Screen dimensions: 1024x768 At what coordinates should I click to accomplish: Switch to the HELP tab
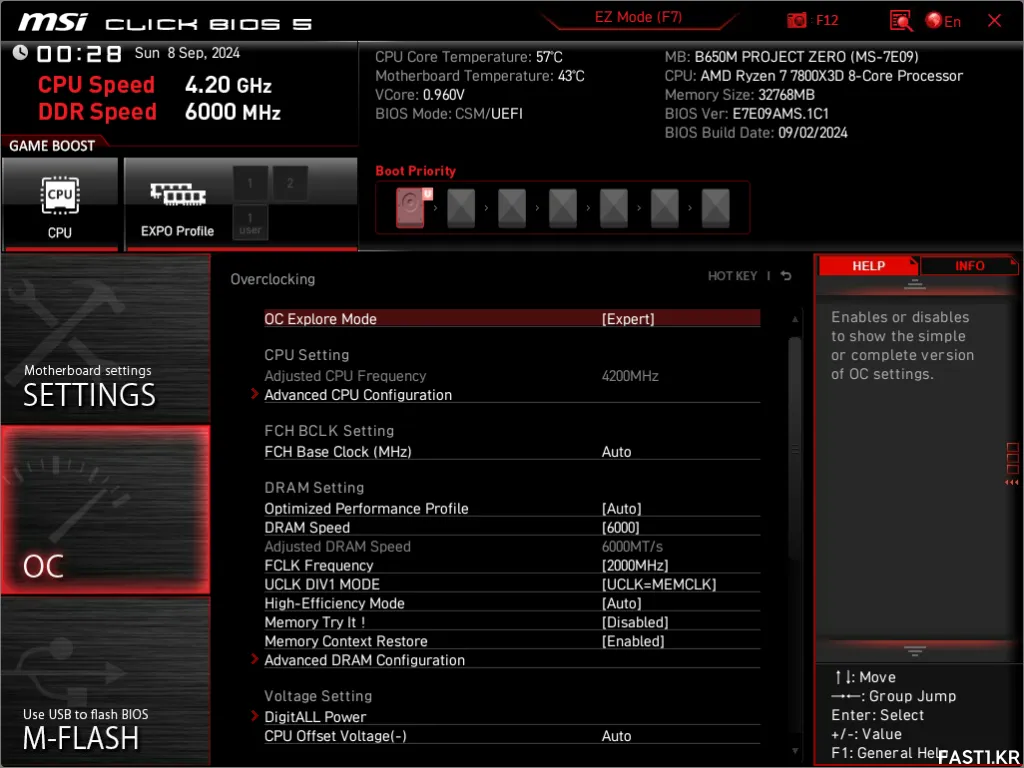[868, 266]
